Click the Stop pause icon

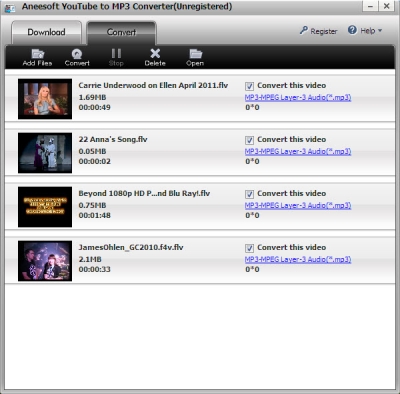[x=116, y=53]
